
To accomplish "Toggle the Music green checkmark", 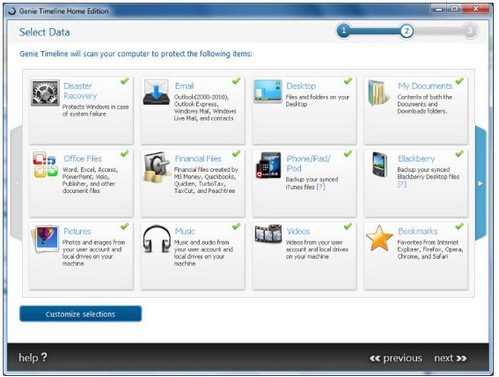I will point(236,226).
